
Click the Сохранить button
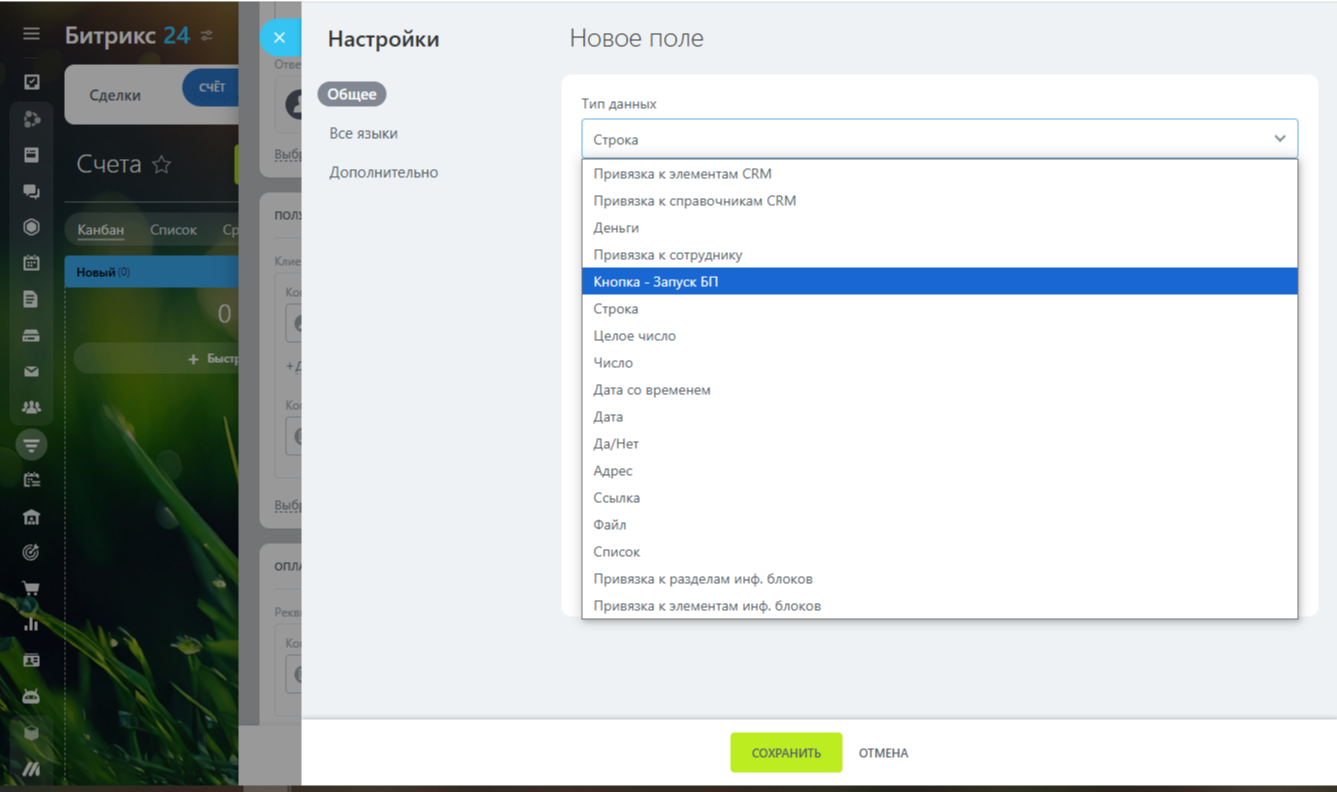point(785,753)
